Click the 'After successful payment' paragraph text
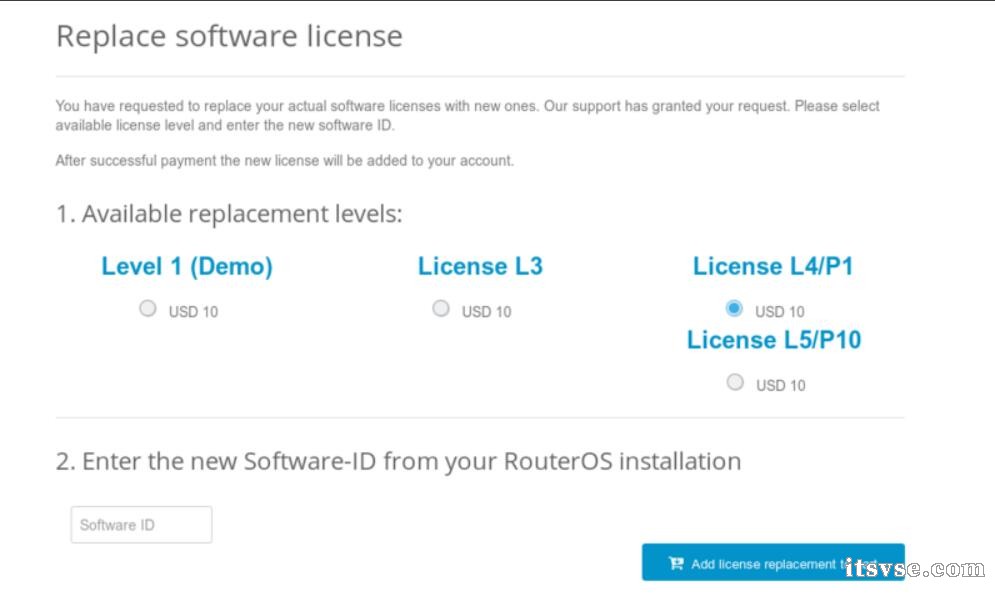Screen dimensions: 995x597 (284, 161)
